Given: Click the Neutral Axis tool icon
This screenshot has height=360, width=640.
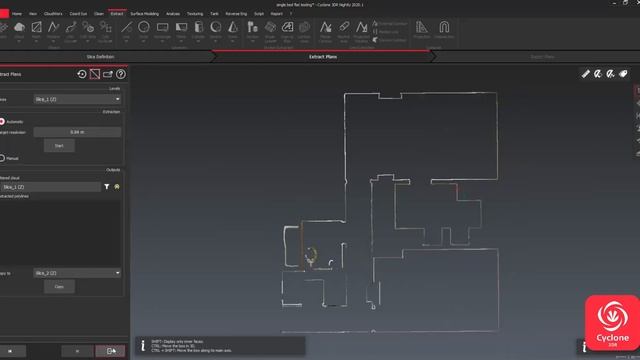Looking at the screenshot, I should pyautogui.click(x=344, y=27).
